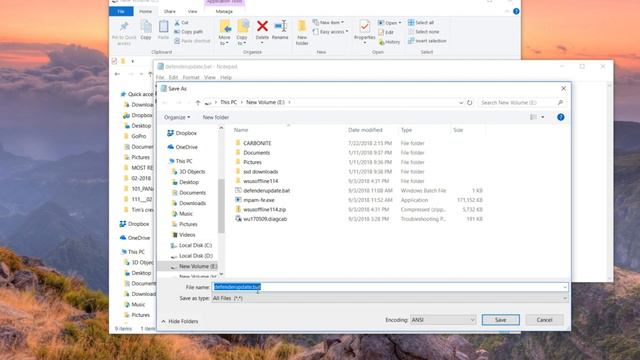Image resolution: width=640 pixels, height=360 pixels.
Task: Click the New folder icon in Explorer ribbon
Action: (302, 27)
